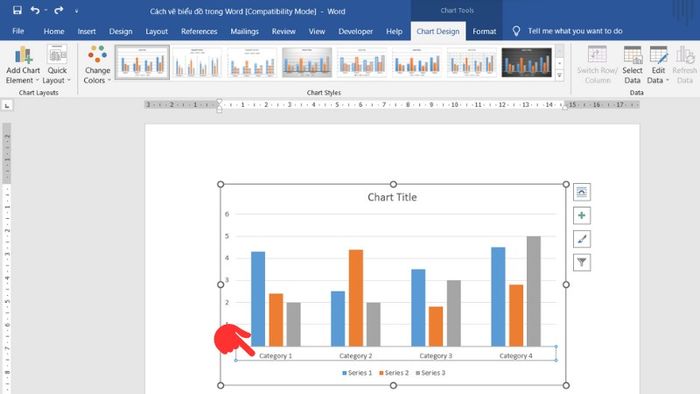The width and height of the screenshot is (700, 394).
Task: Expand the Chart Styles gallery
Action: (559, 75)
